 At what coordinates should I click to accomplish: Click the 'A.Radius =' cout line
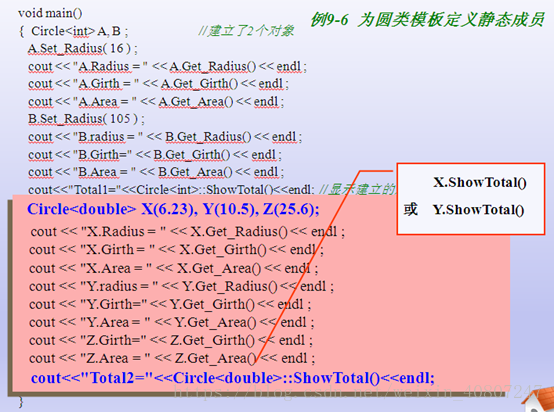[167, 66]
